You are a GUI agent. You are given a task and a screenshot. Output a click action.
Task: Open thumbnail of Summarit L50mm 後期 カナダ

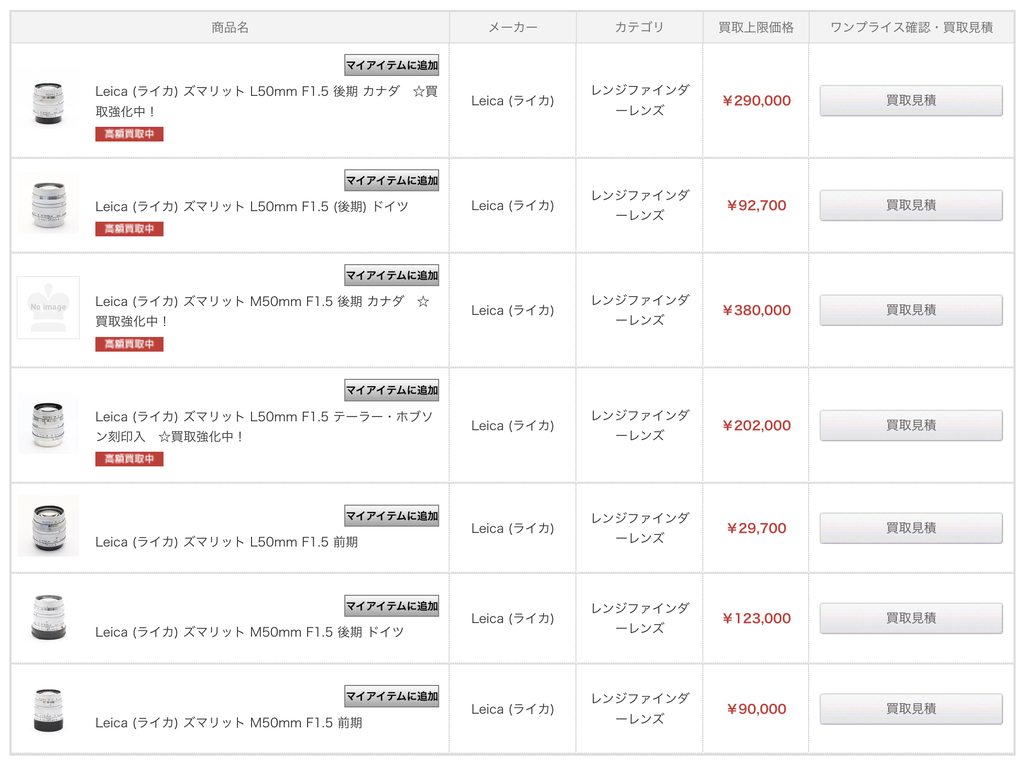(x=48, y=103)
